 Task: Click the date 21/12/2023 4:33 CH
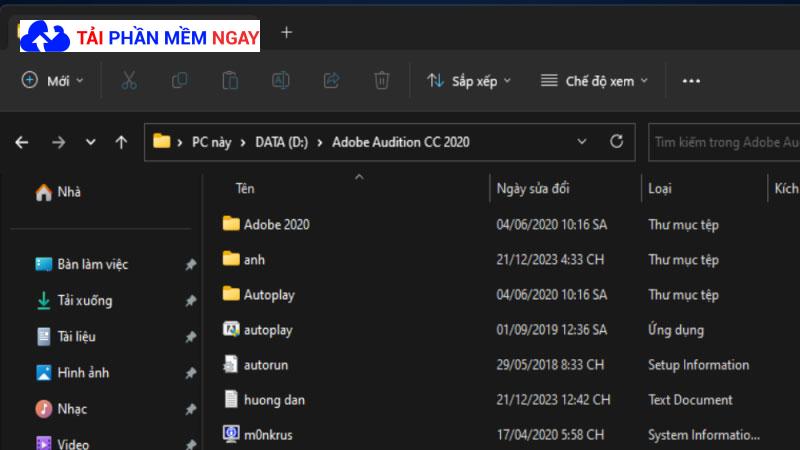pyautogui.click(x=550, y=260)
